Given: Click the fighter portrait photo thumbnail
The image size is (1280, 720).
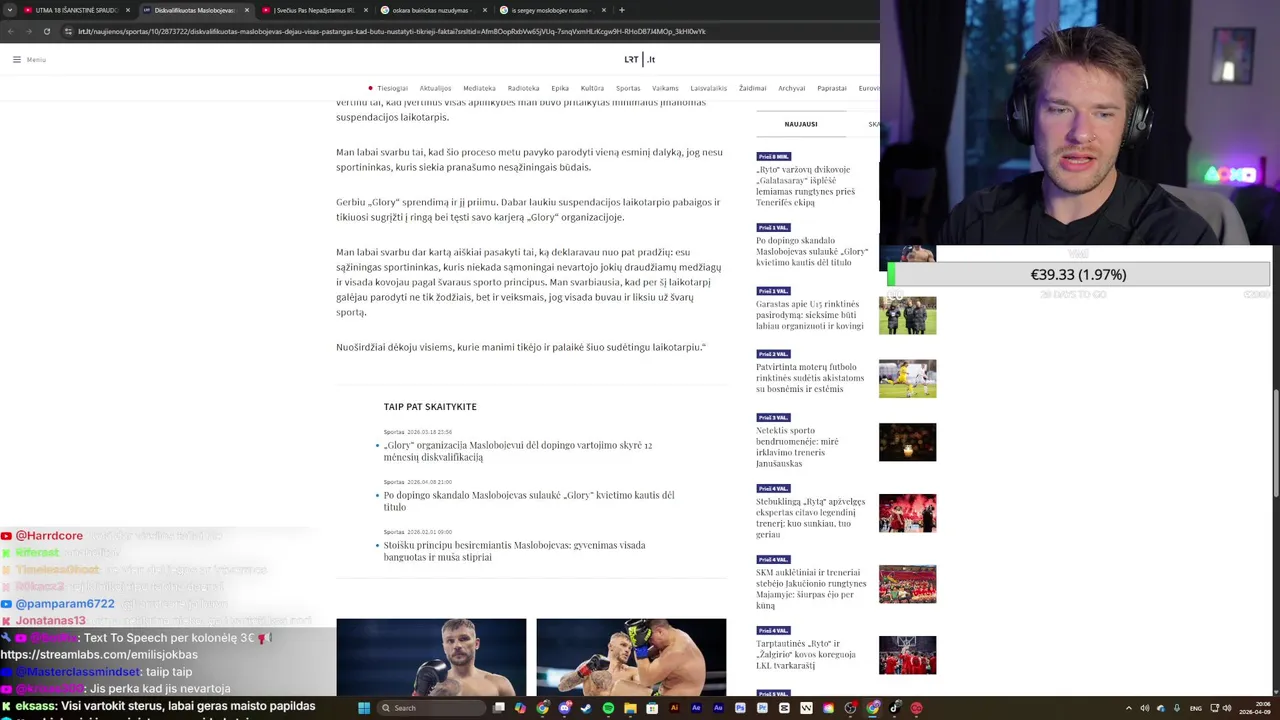Looking at the screenshot, I should [431, 657].
